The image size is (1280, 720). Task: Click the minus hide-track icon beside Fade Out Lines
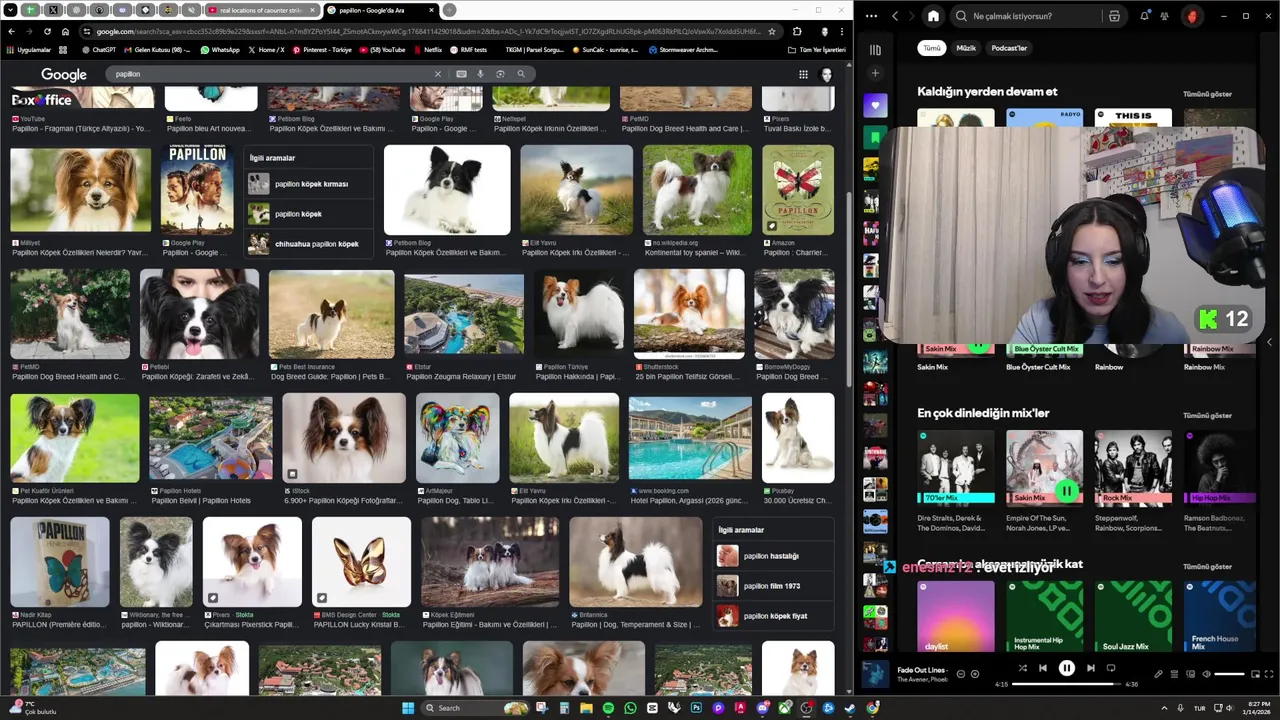961,674
